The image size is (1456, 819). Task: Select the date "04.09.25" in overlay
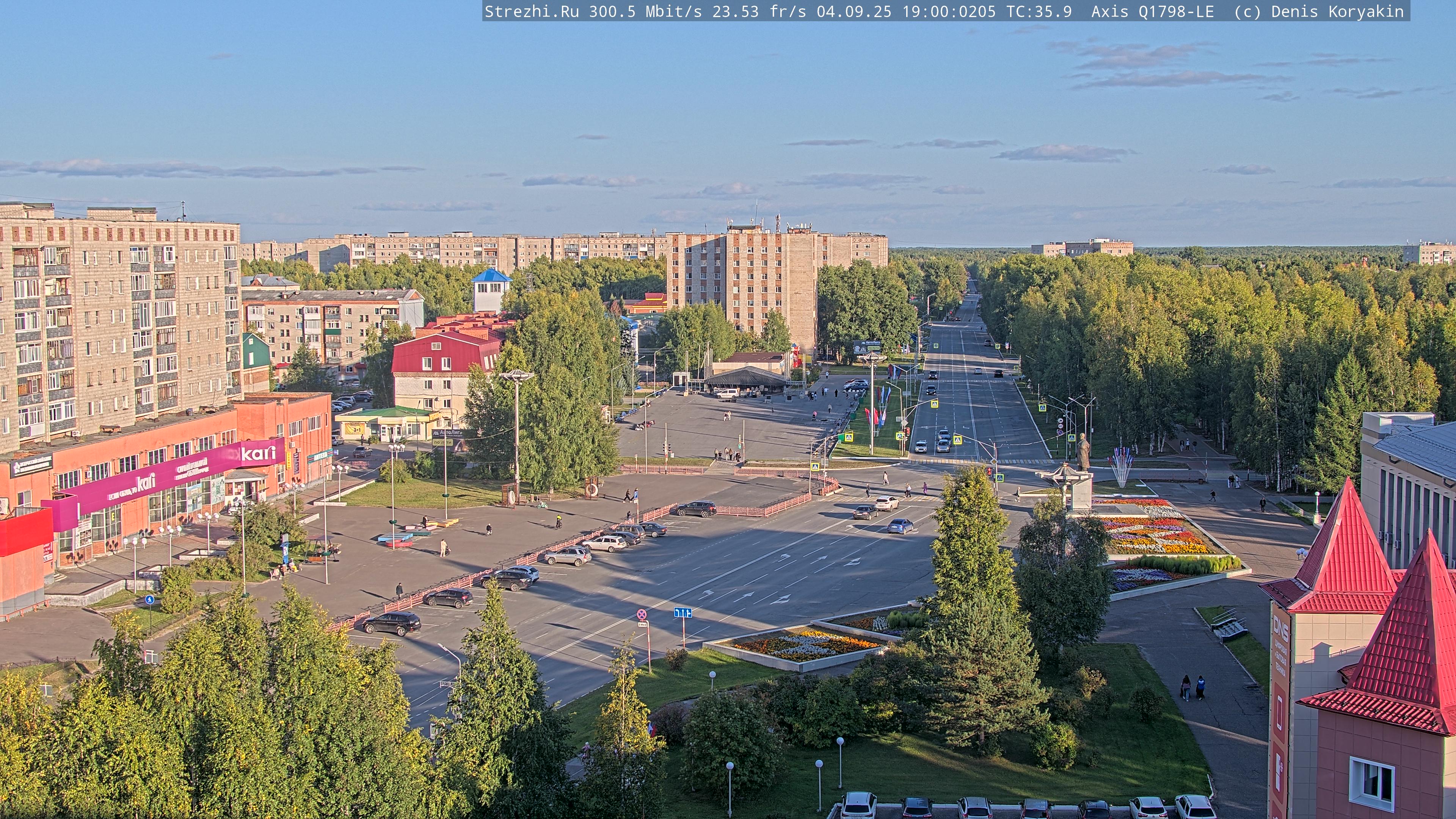(854, 11)
